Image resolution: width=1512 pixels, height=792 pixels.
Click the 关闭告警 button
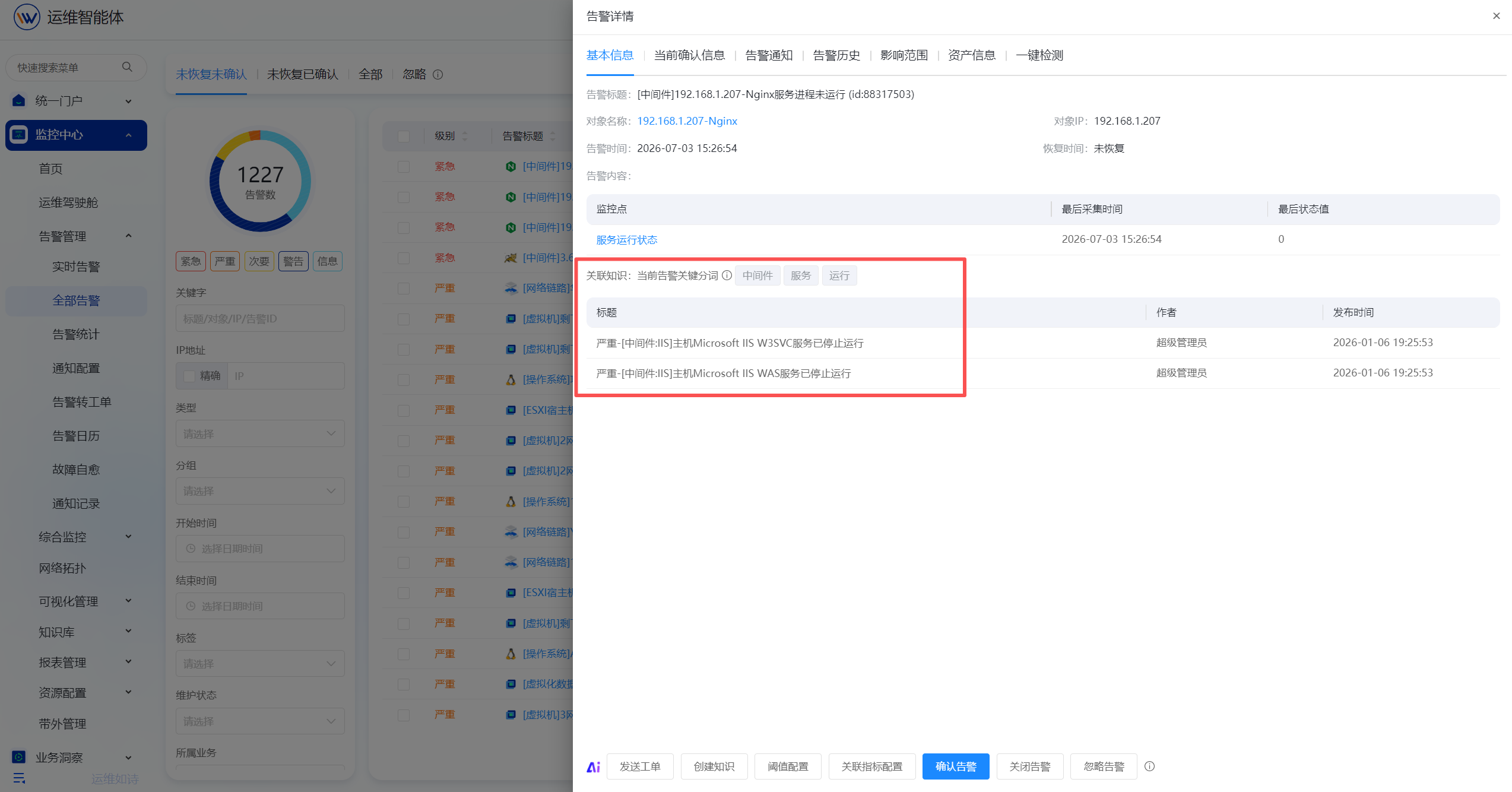[x=1030, y=766]
